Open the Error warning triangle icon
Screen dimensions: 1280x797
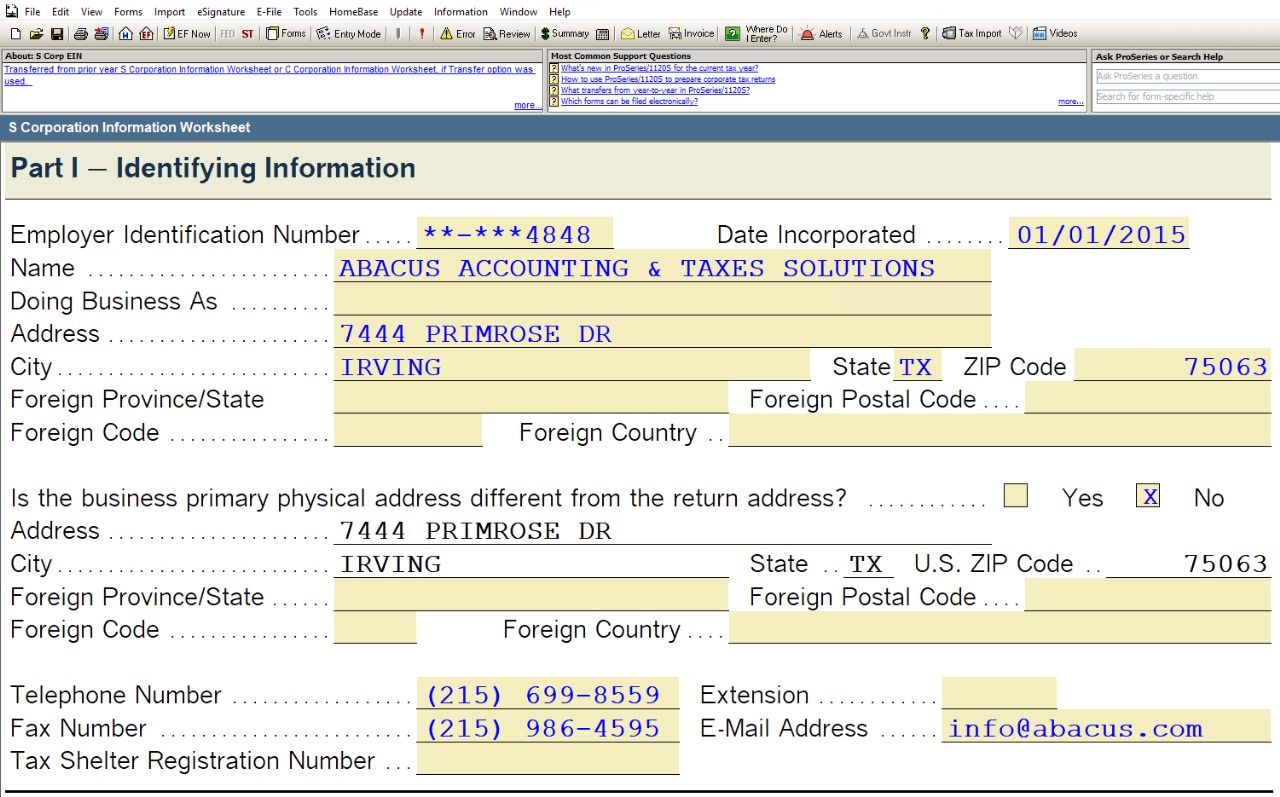point(457,34)
